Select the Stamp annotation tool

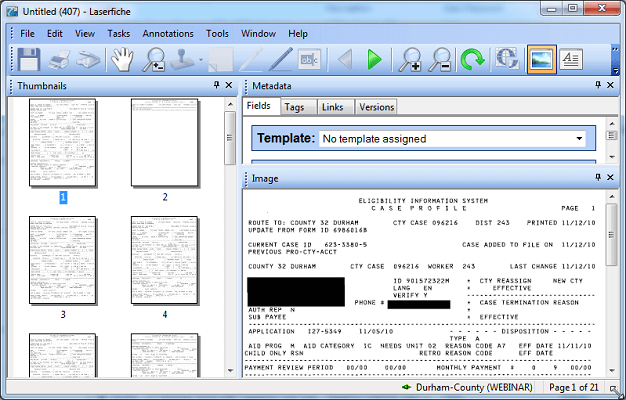pos(182,60)
